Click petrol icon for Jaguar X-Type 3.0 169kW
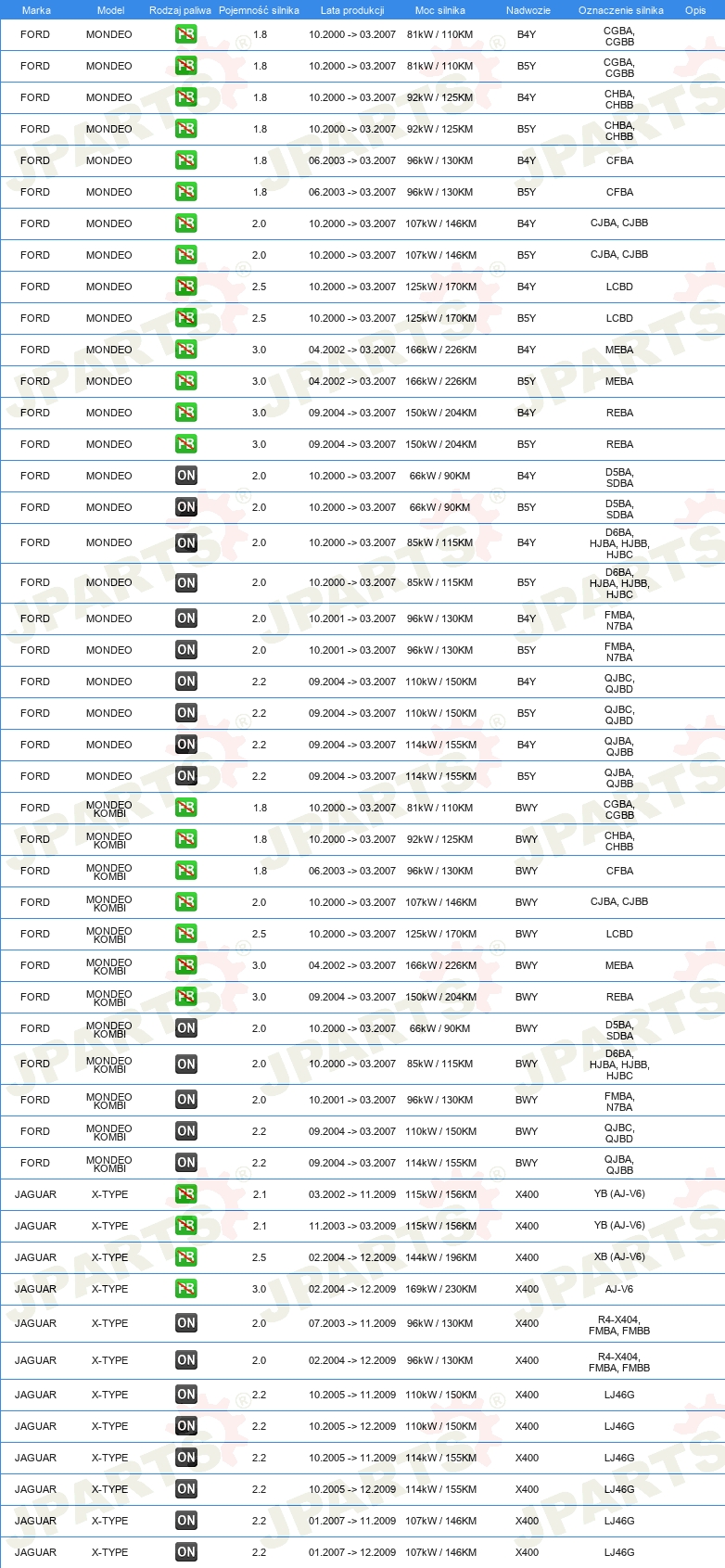 click(x=186, y=1289)
